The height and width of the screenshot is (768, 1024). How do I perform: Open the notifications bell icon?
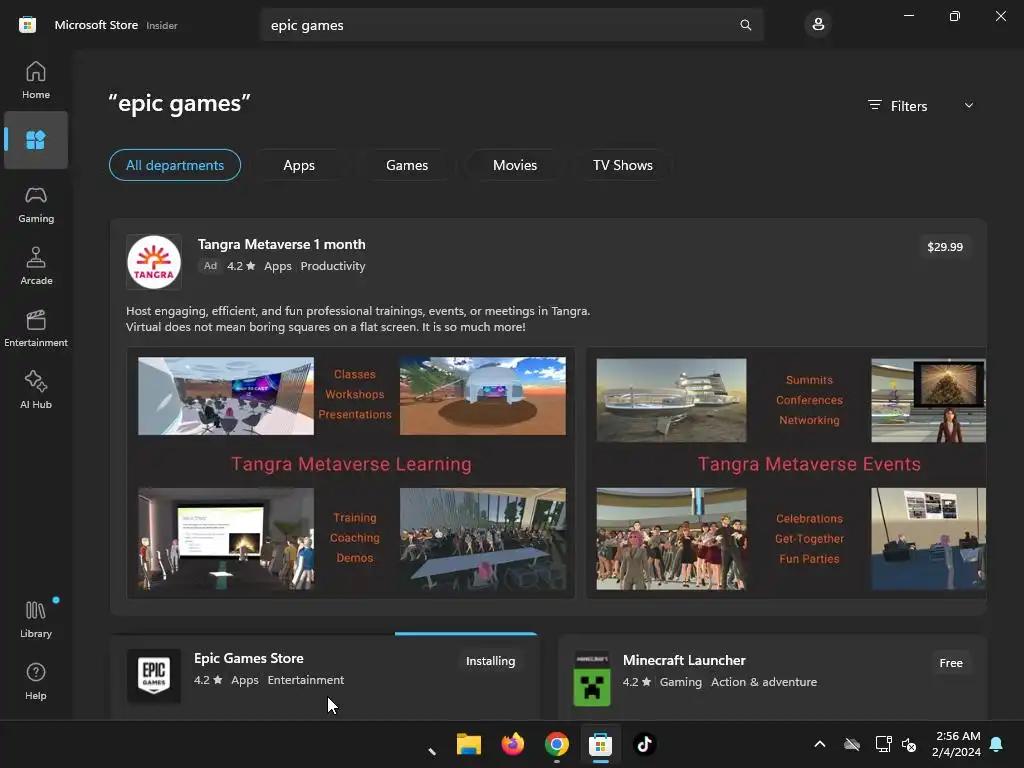pos(997,744)
